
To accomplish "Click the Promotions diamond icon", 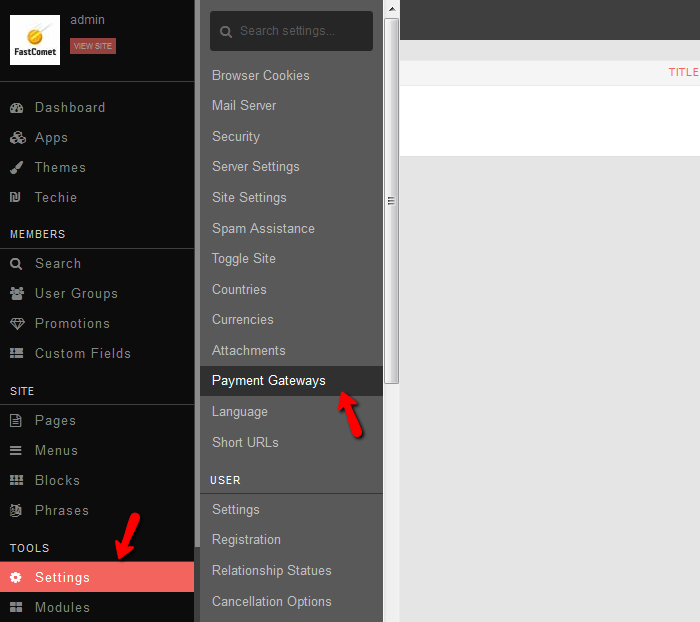I will [17, 324].
